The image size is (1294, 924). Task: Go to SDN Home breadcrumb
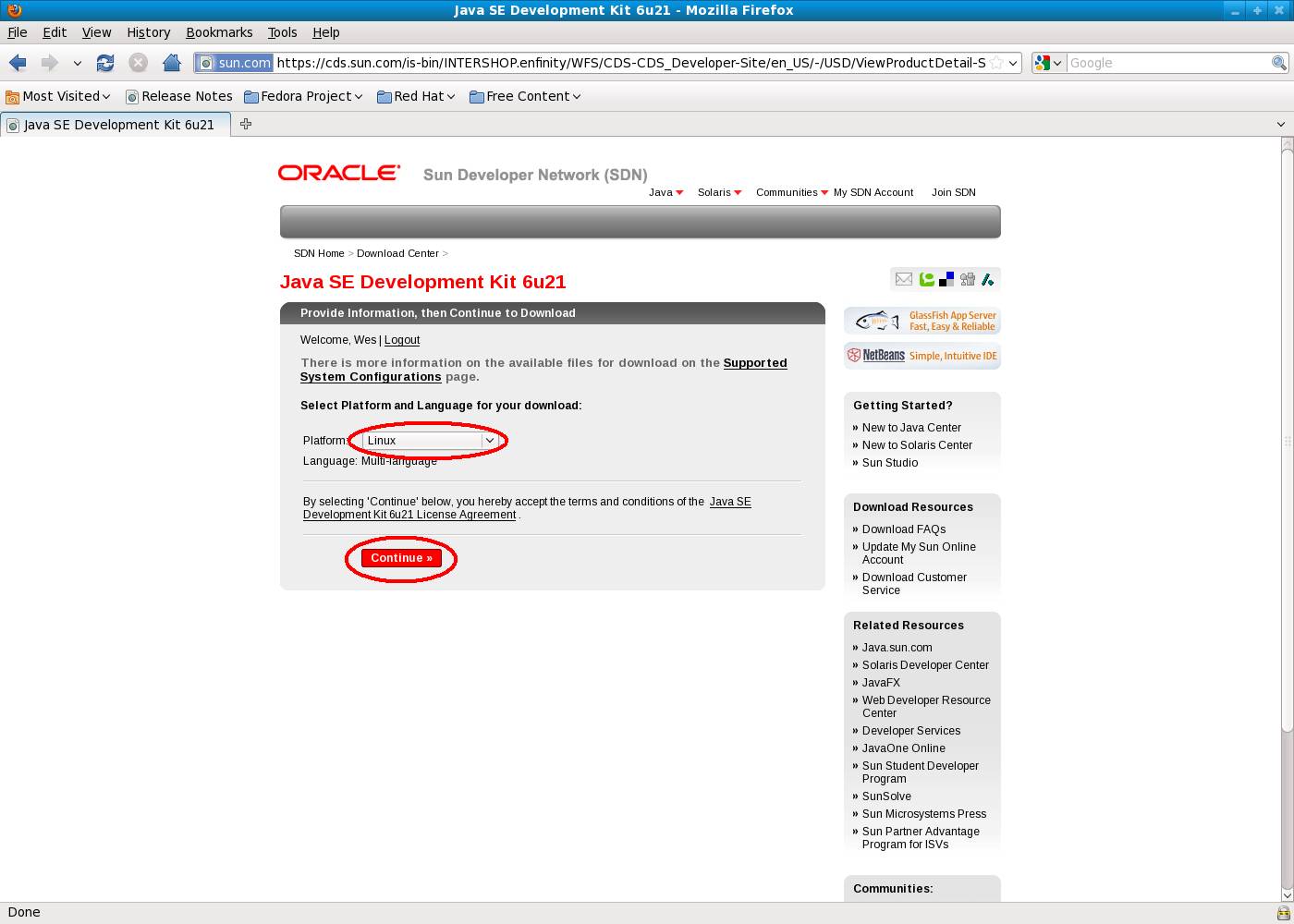(319, 253)
